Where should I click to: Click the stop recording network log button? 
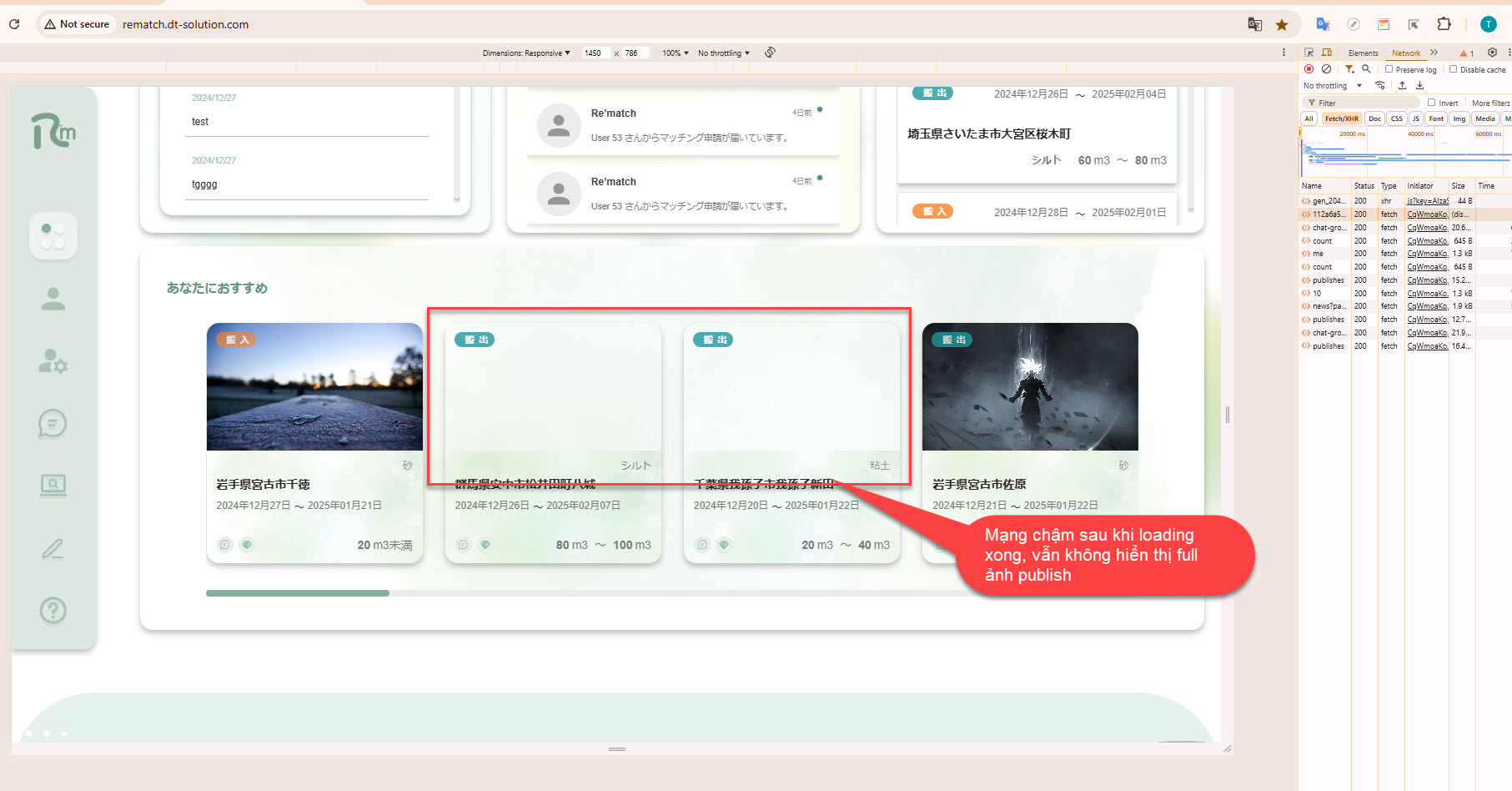click(1309, 69)
